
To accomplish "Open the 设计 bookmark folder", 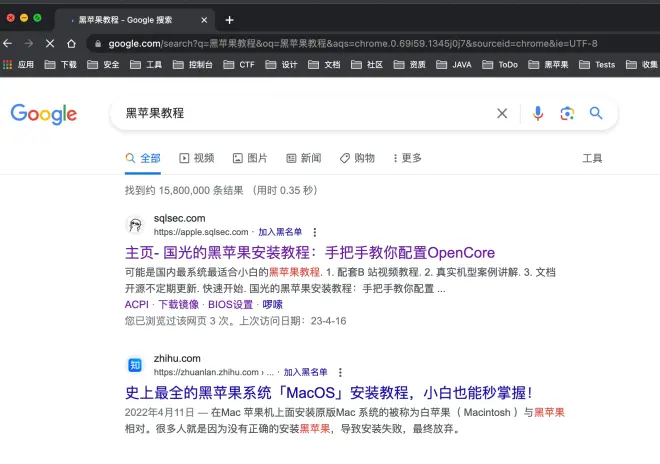I will pyautogui.click(x=281, y=64).
